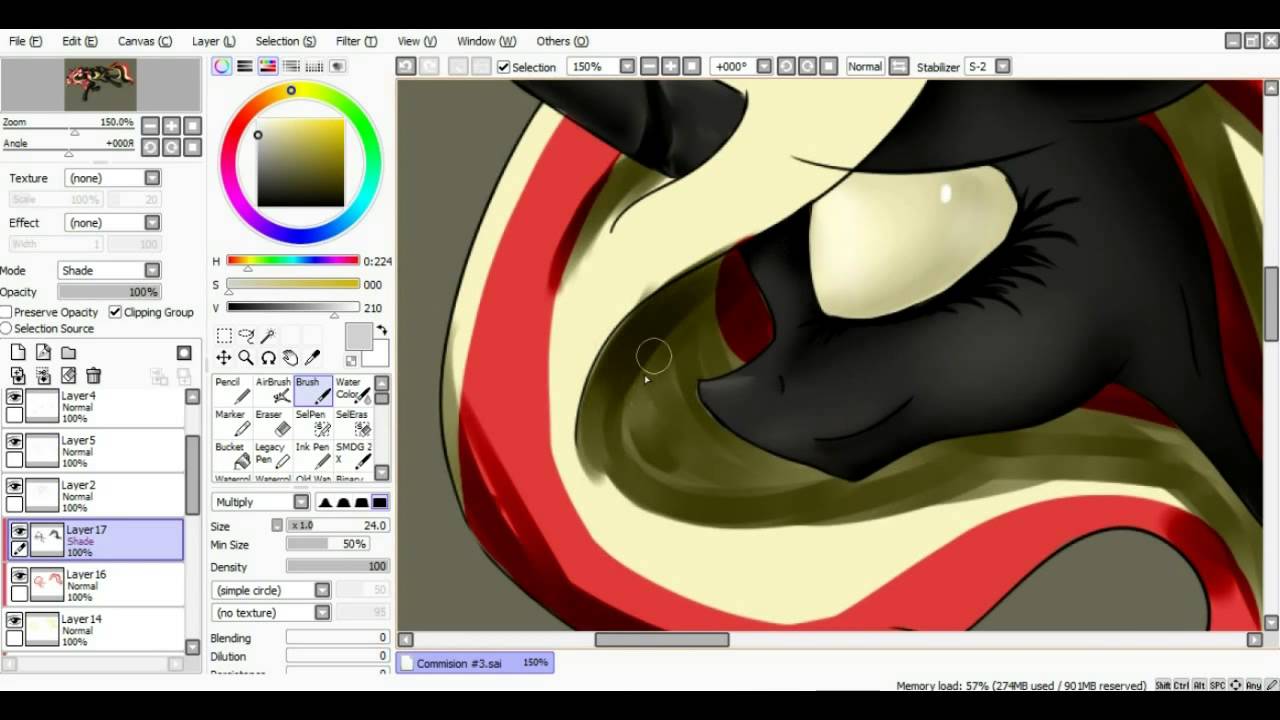Select the Eraser tool

(x=273, y=423)
